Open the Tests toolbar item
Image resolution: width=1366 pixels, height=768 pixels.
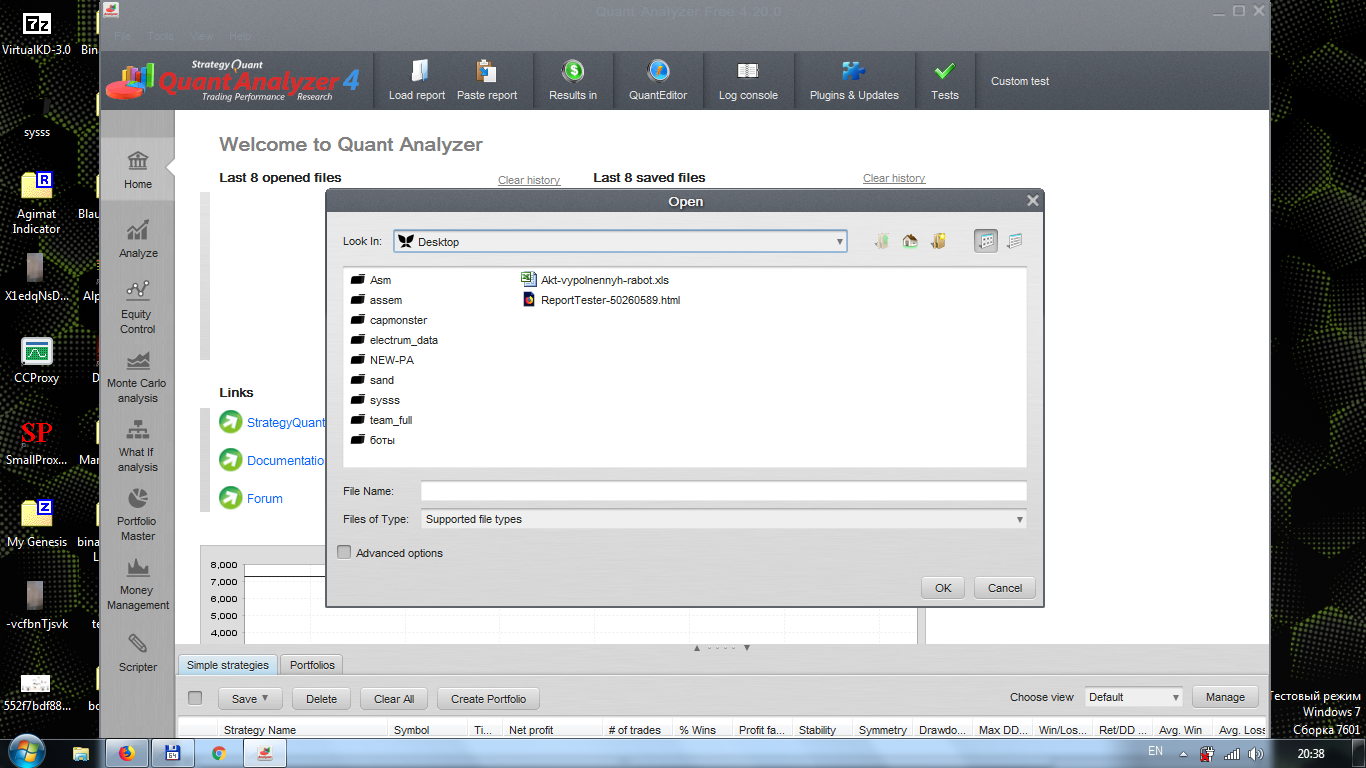[945, 80]
